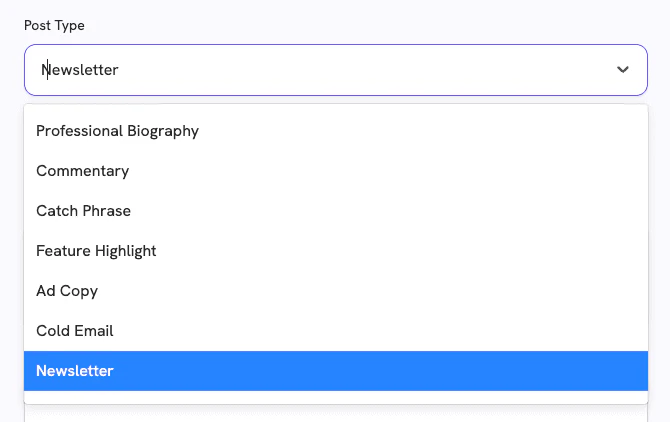
Task: Select the Professional Biography option
Action: click(x=117, y=131)
